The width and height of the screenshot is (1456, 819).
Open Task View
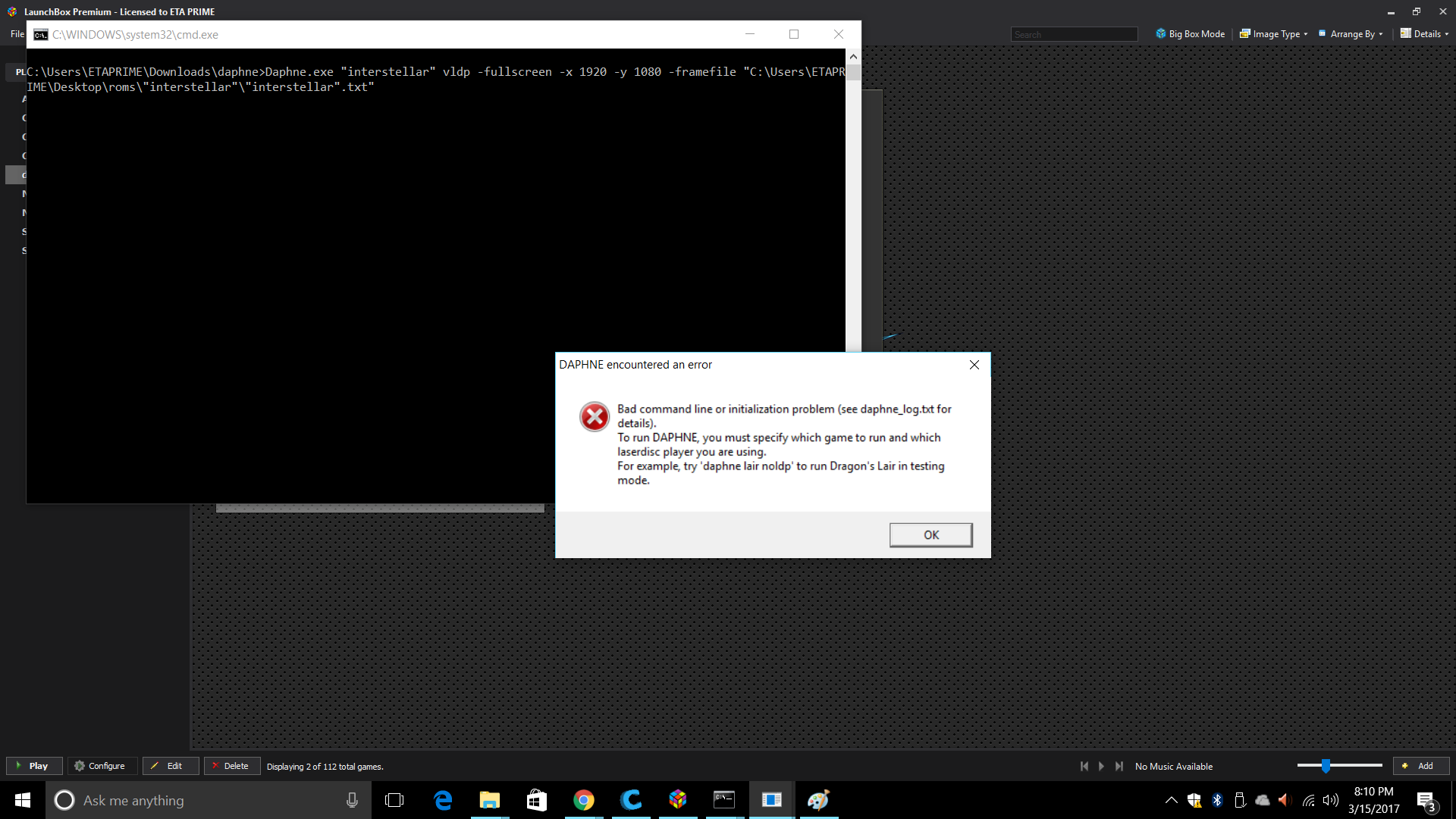[394, 800]
